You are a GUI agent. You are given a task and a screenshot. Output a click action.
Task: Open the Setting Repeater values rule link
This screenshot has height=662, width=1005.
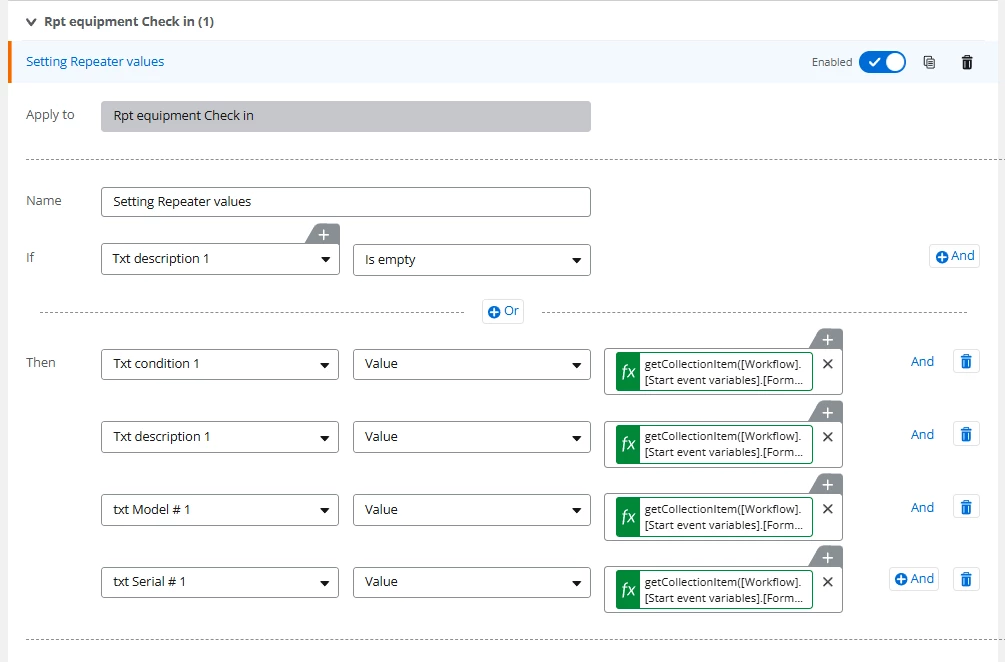pyautogui.click(x=95, y=62)
